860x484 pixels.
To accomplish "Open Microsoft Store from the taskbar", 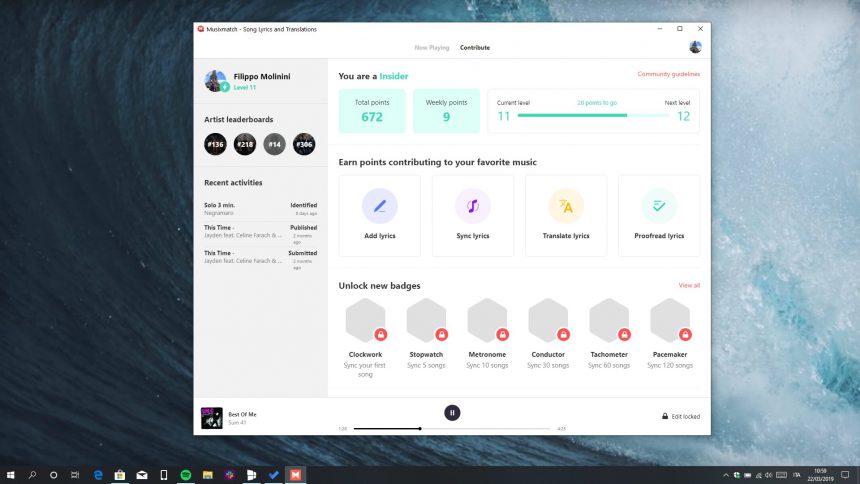I will [120, 475].
